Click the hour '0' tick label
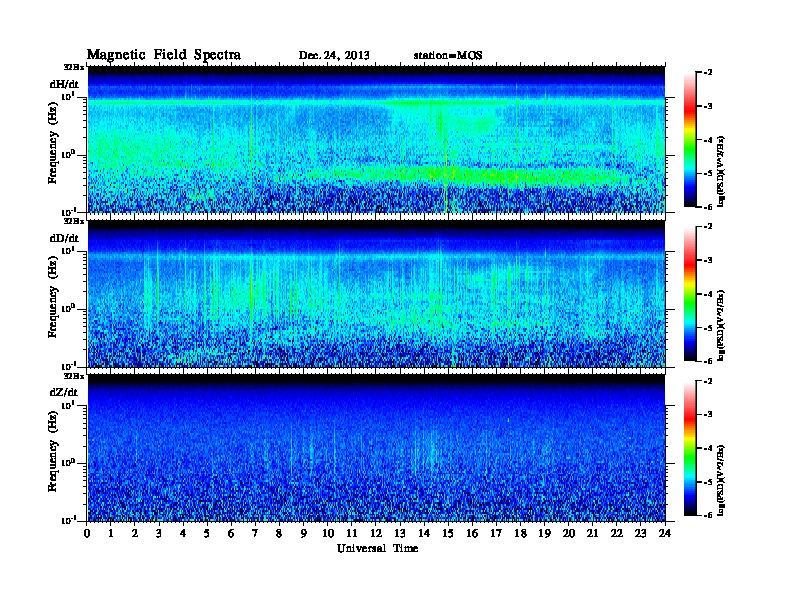Viewport: 792px width, 612px height. [87, 533]
